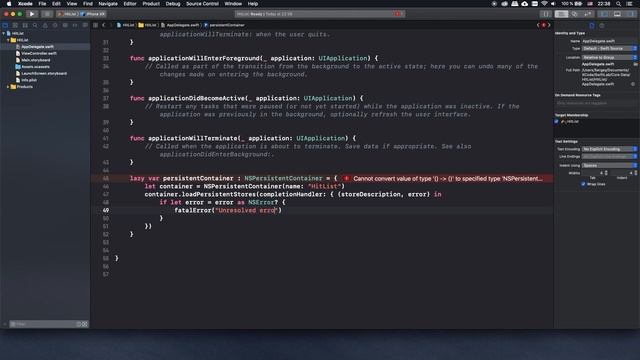Open the Library button in toolbar

[x=546, y=14]
